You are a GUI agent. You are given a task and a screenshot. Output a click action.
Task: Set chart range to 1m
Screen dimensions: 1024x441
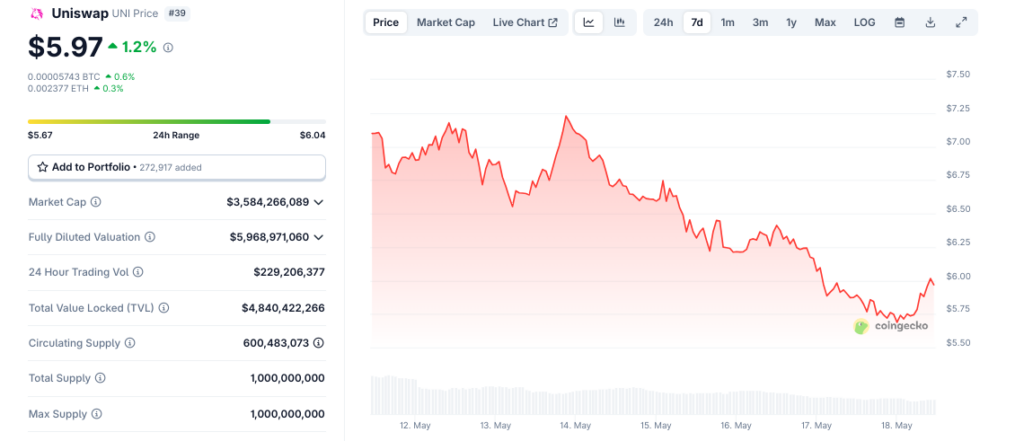[x=728, y=22]
